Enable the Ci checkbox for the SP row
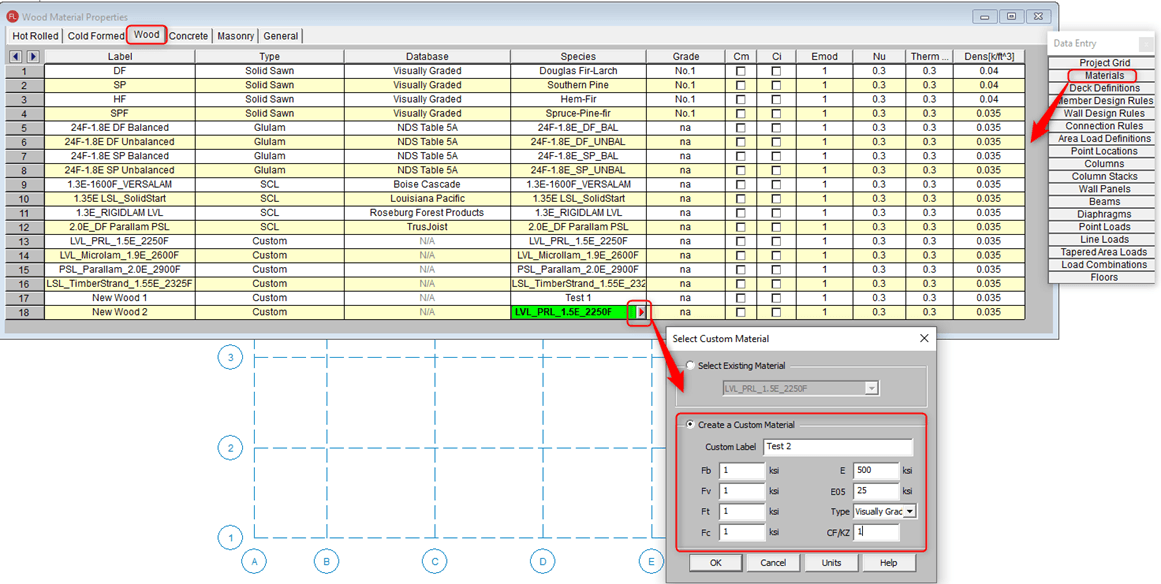1161x584 pixels. pyautogui.click(x=777, y=86)
